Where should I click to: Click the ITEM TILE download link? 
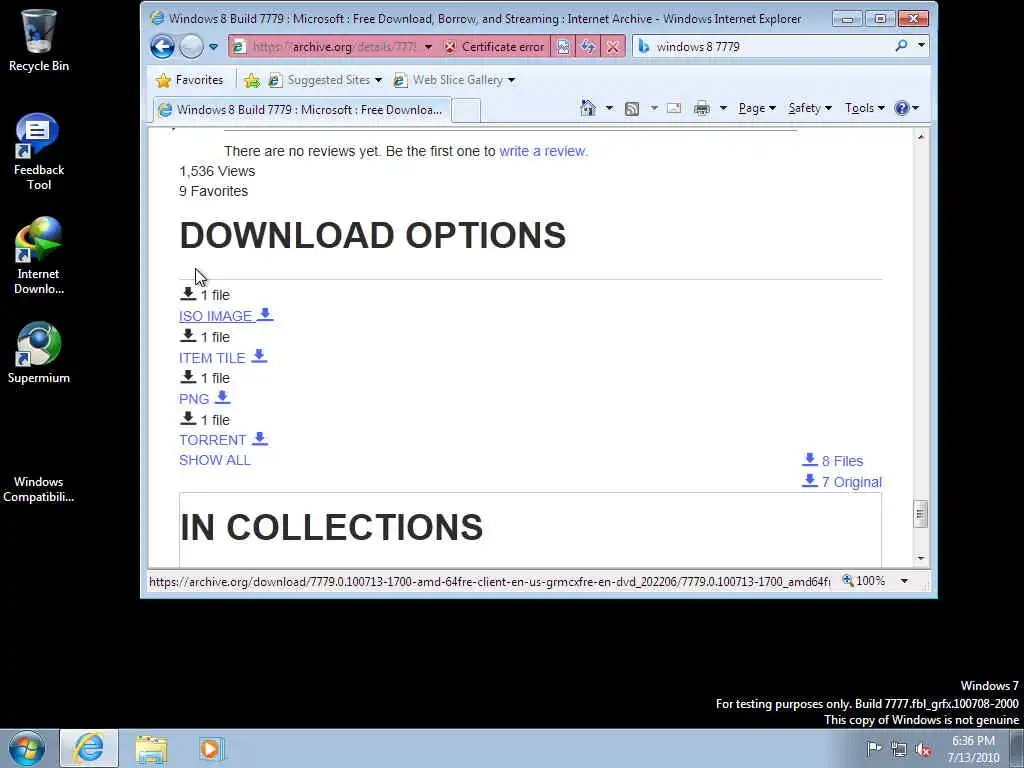(x=223, y=357)
